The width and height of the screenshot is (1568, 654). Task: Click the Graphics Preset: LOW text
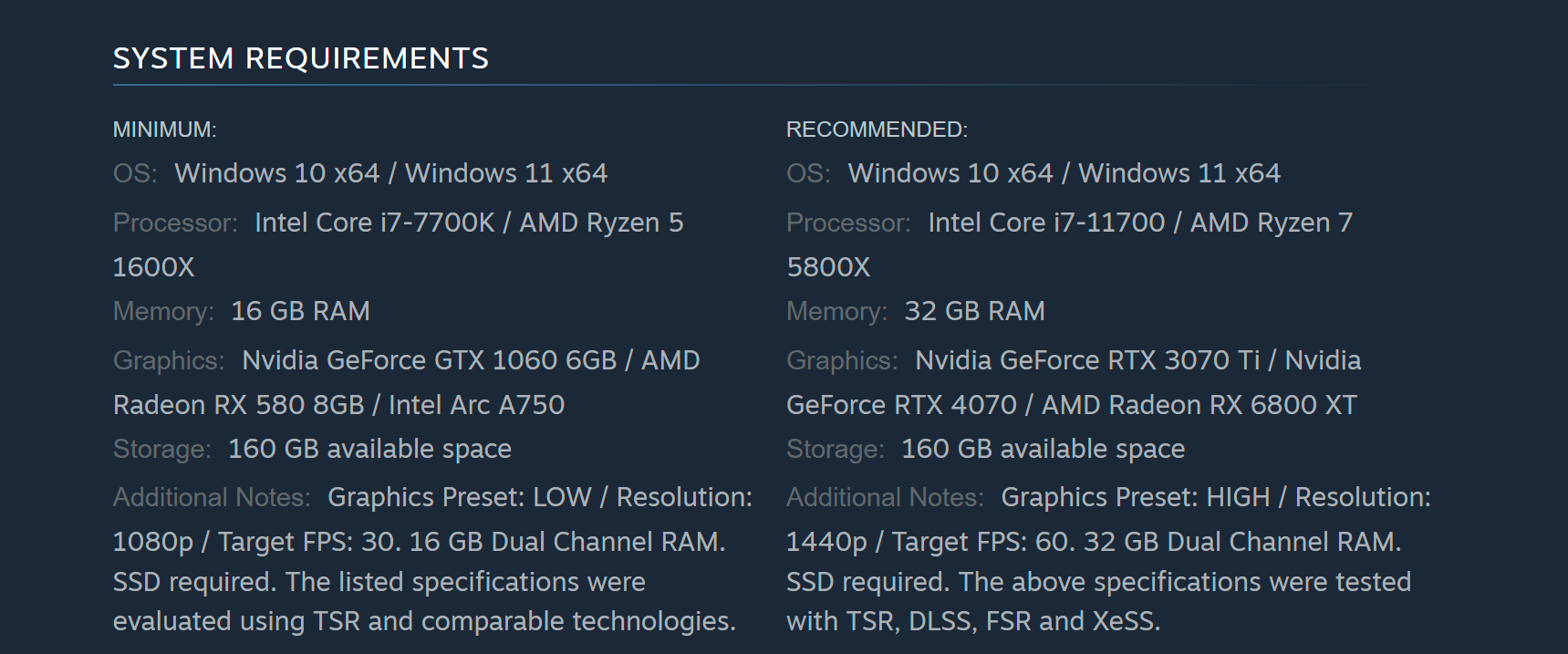click(459, 497)
